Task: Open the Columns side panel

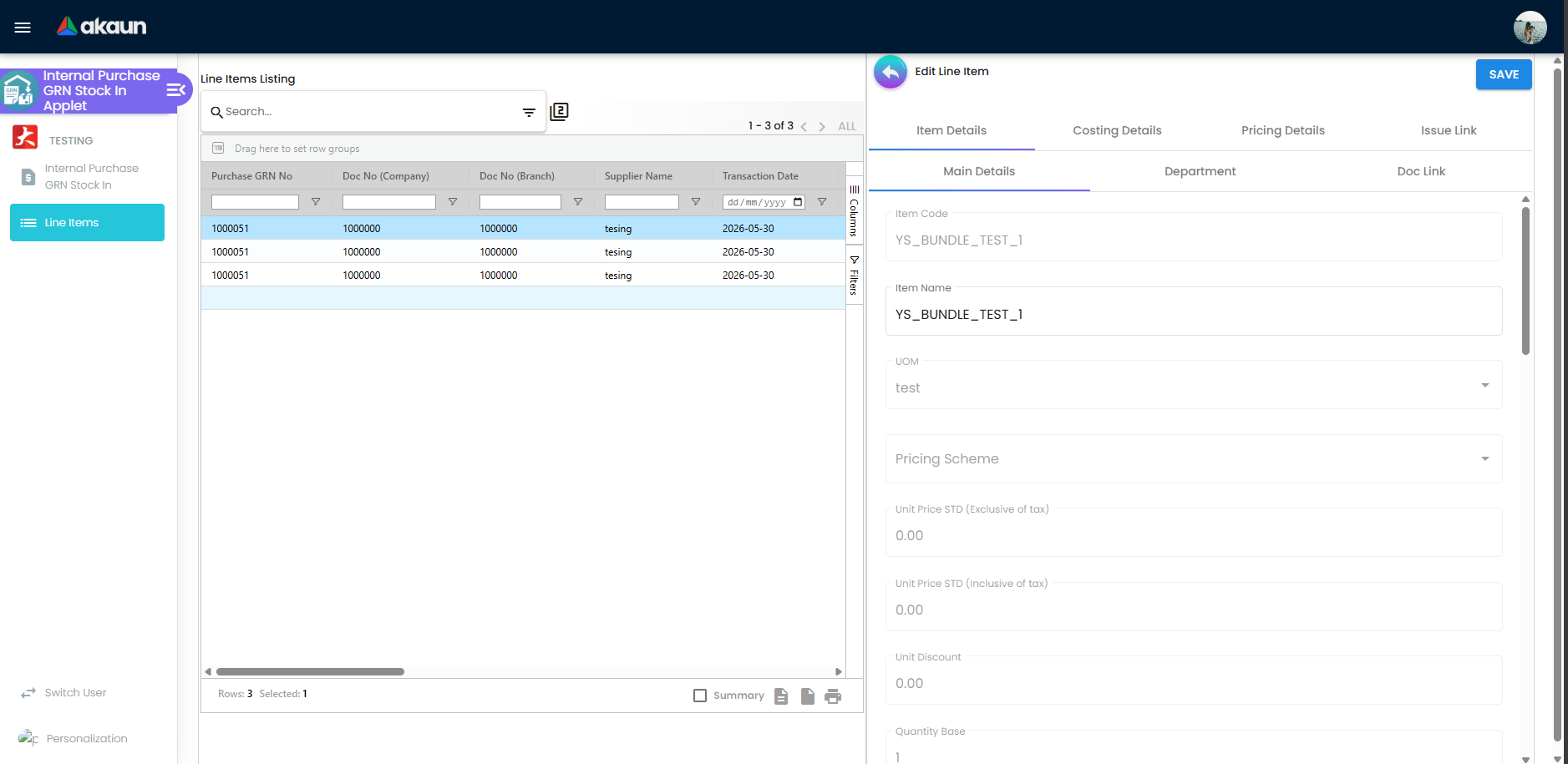Action: click(854, 211)
